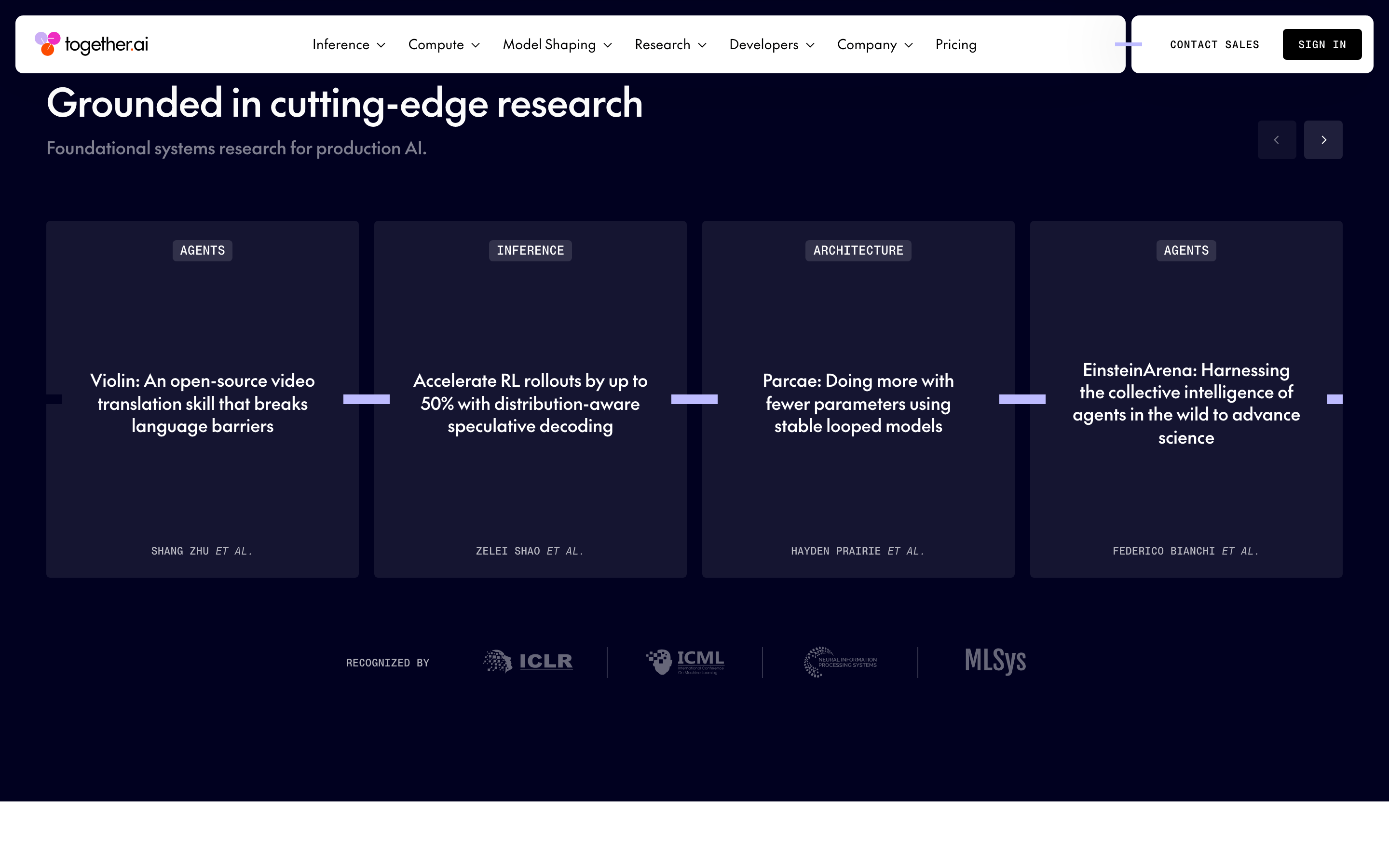Open the Pricing page
1389x868 pixels.
[x=955, y=45]
